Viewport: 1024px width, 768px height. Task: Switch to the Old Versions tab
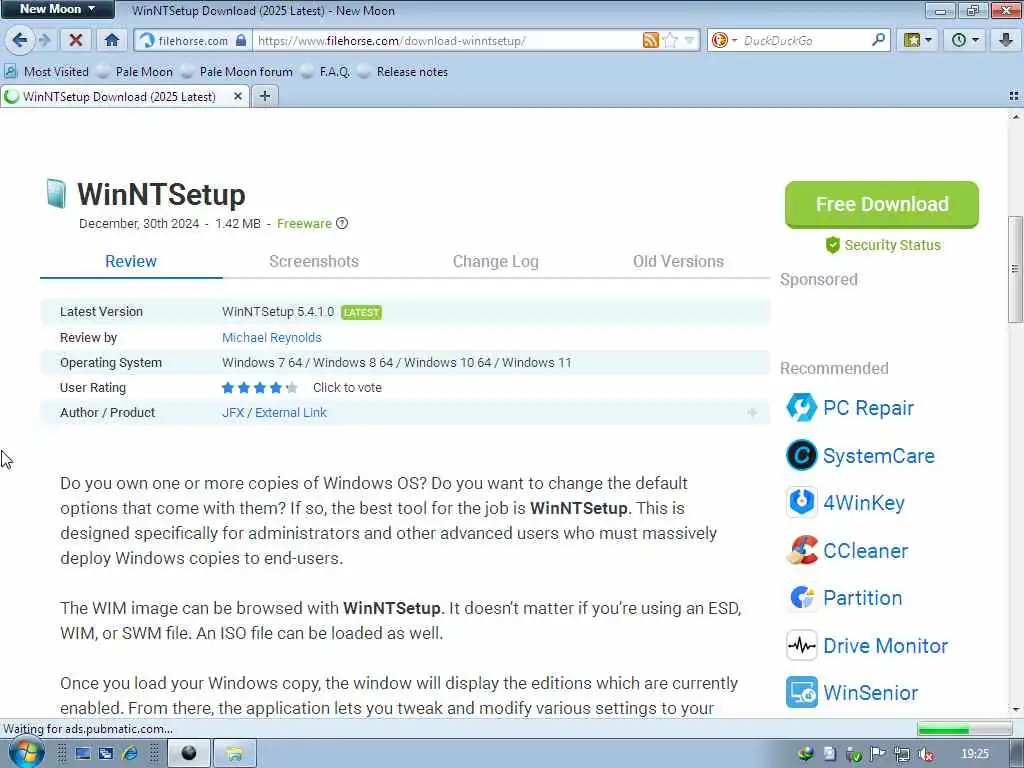coord(678,261)
